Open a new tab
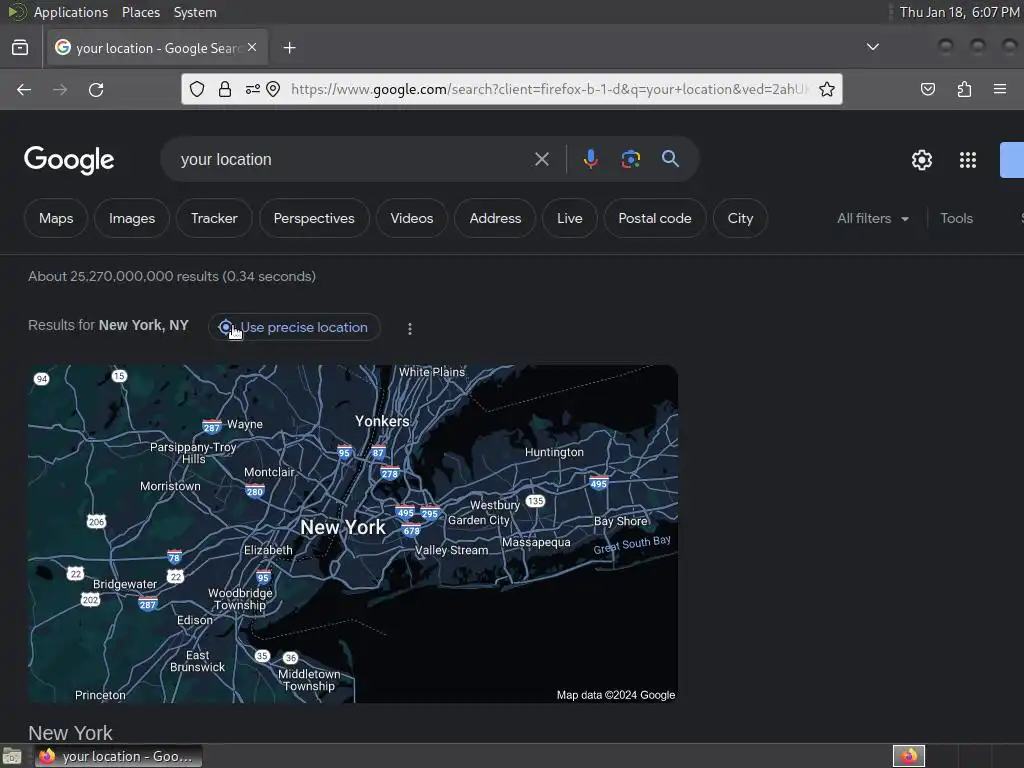 coord(289,48)
